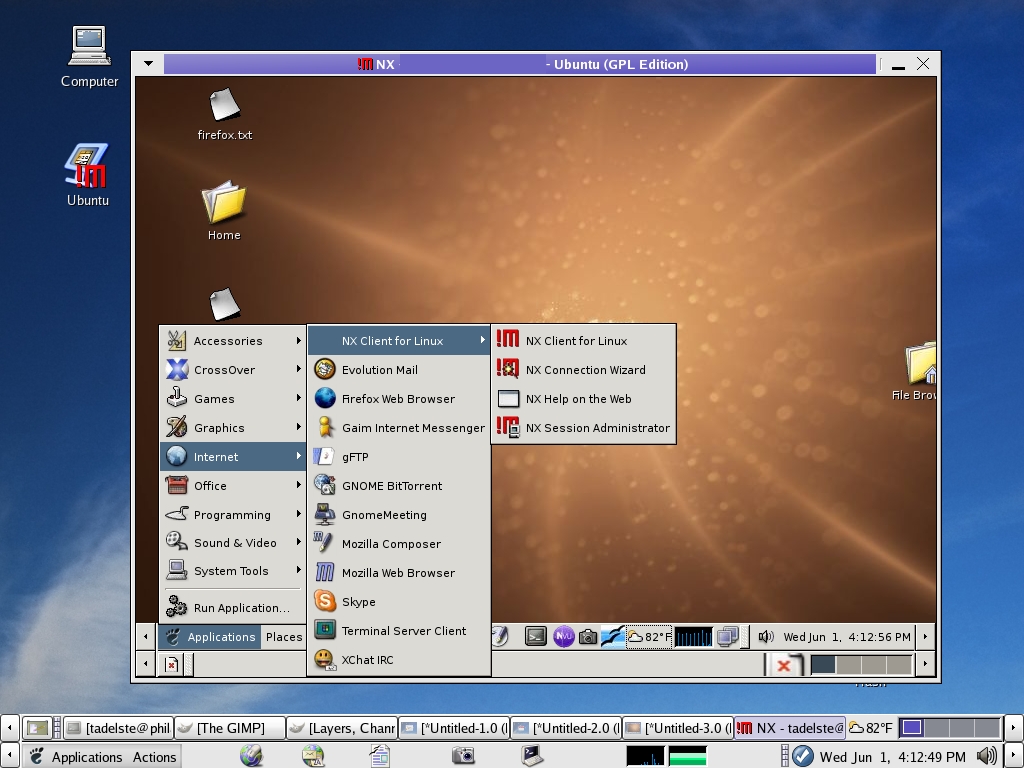Switch to The GIMP taskbar button
The image size is (1024, 768).
(x=230, y=728)
